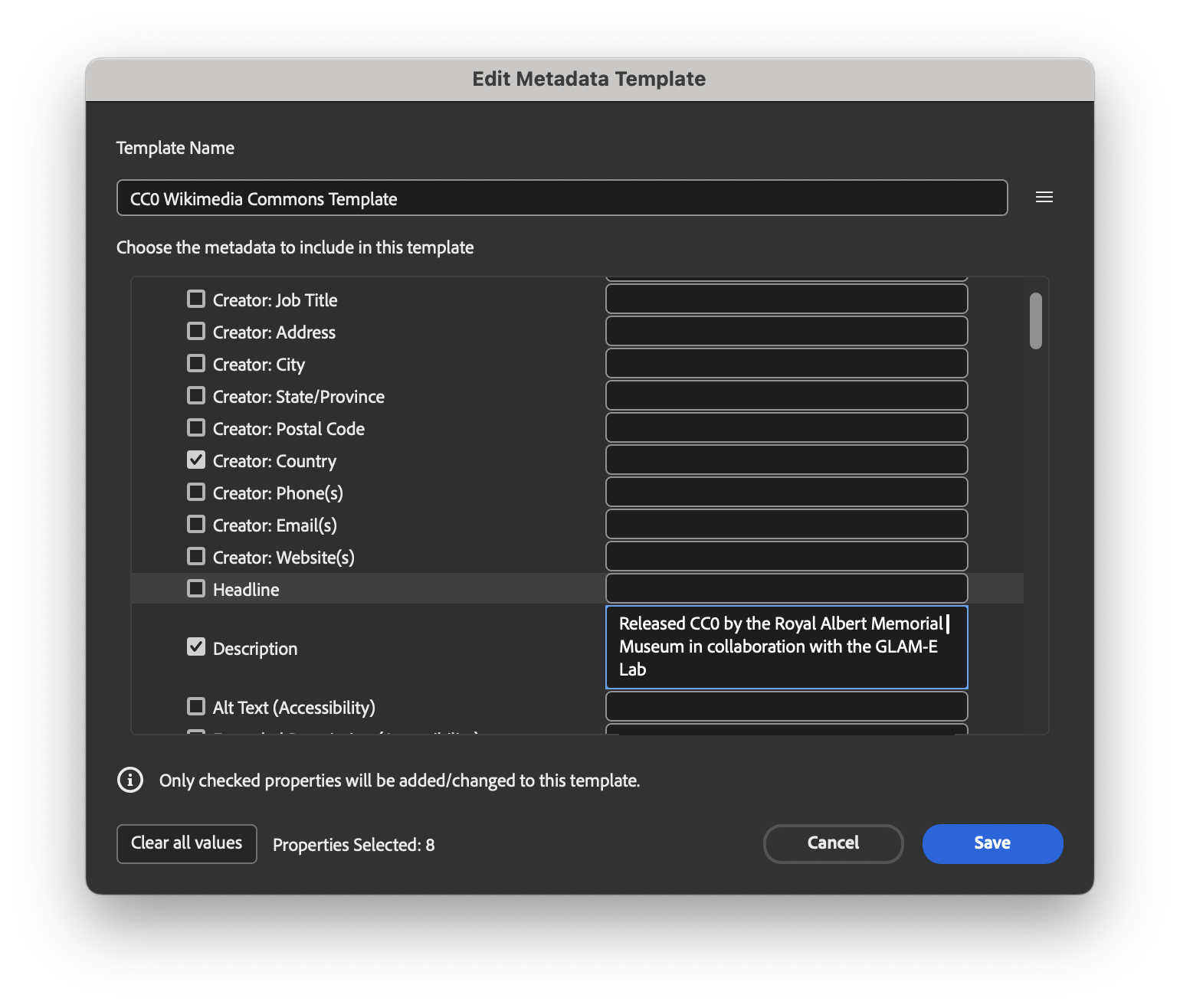Click the 'Creator: Country' label text
Viewport: 1180px width, 1008px height.
[274, 461]
